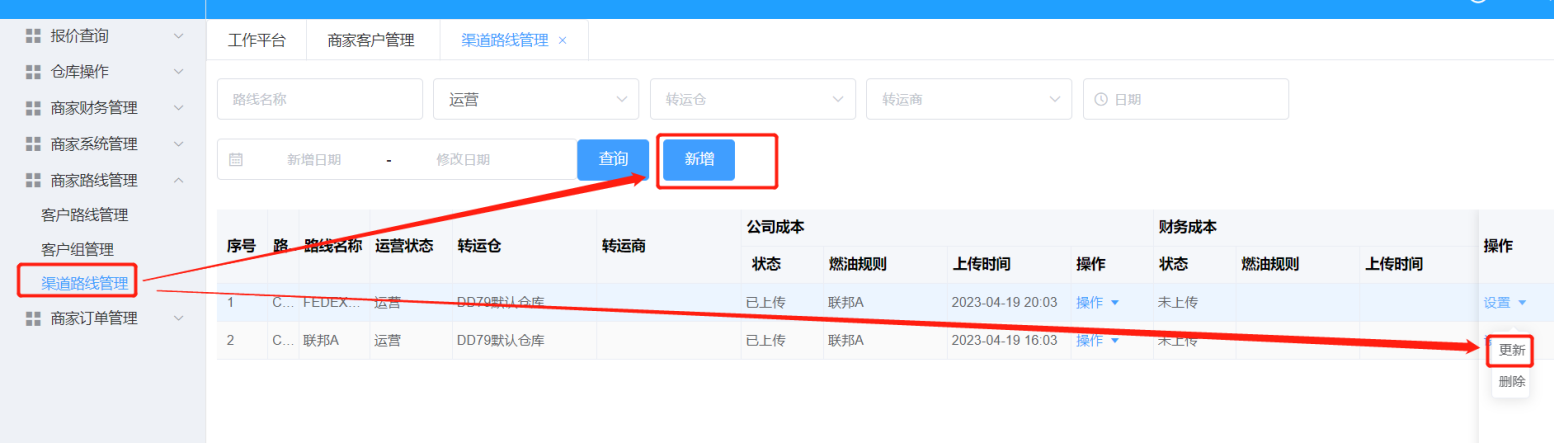This screenshot has width=1555, height=444.
Task: Switch to the 工作平台 tab
Action: tap(256, 40)
